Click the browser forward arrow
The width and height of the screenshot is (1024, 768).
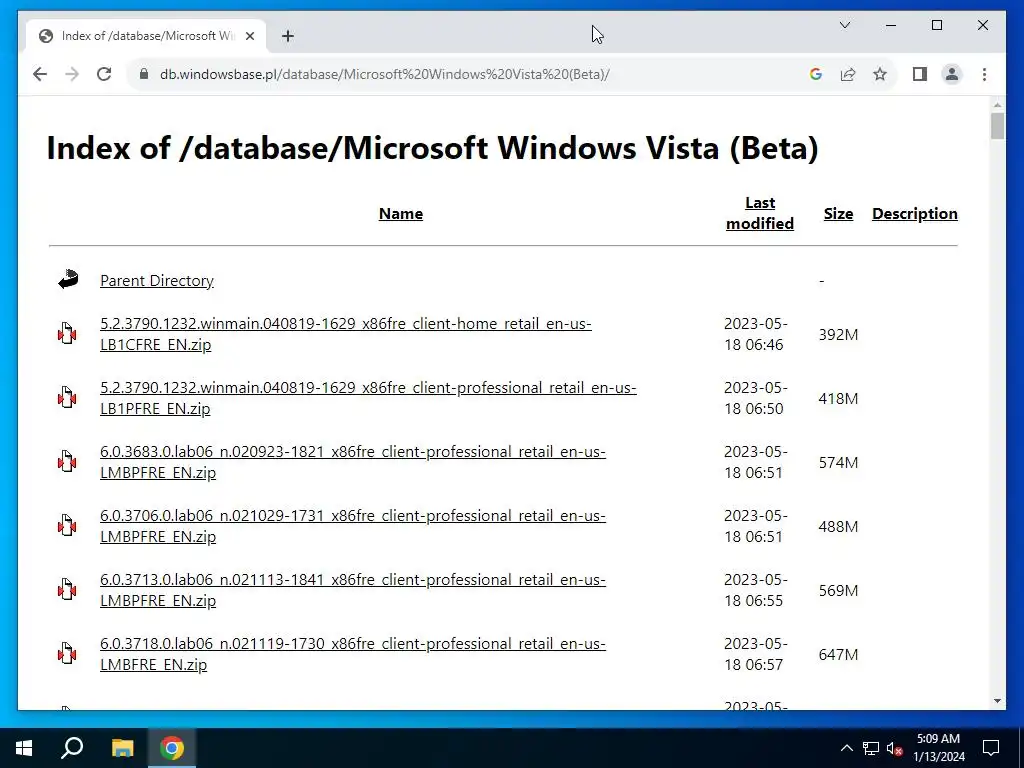[x=72, y=74]
